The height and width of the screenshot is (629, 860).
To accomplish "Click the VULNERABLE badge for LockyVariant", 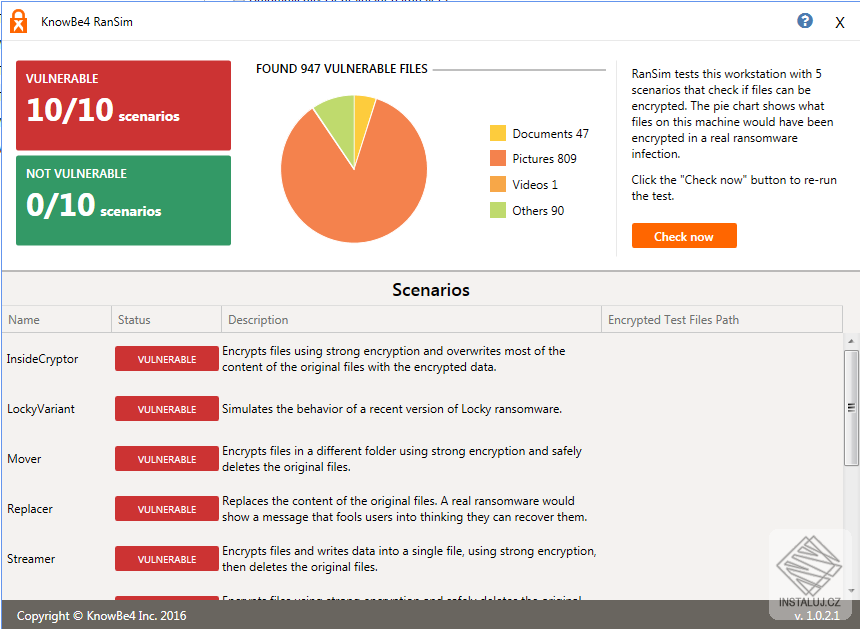I will [x=167, y=409].
